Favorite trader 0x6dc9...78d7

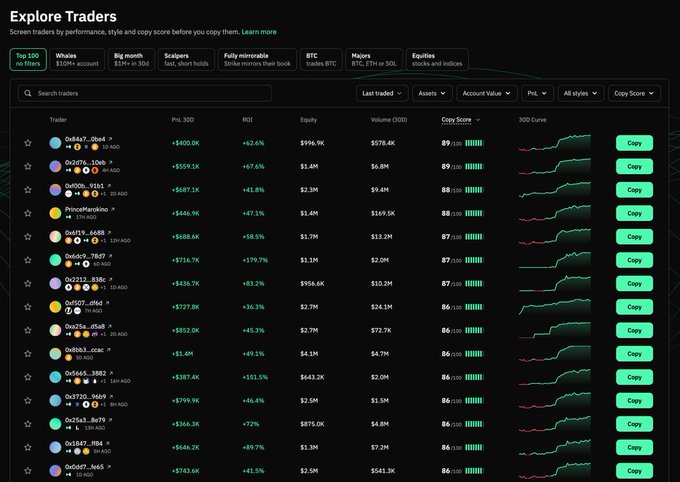point(28,260)
